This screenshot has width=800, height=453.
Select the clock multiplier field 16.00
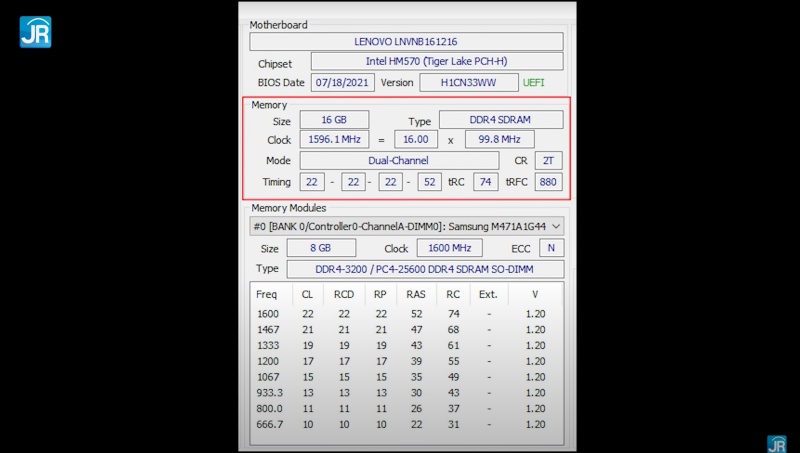click(x=416, y=139)
